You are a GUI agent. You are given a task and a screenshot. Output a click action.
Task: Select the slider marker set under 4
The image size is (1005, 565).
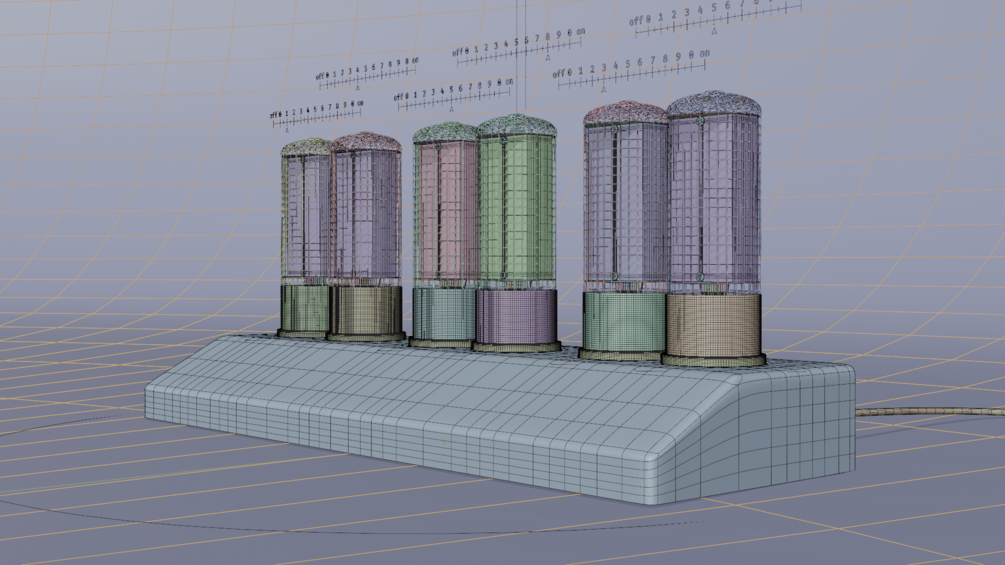coord(358,88)
